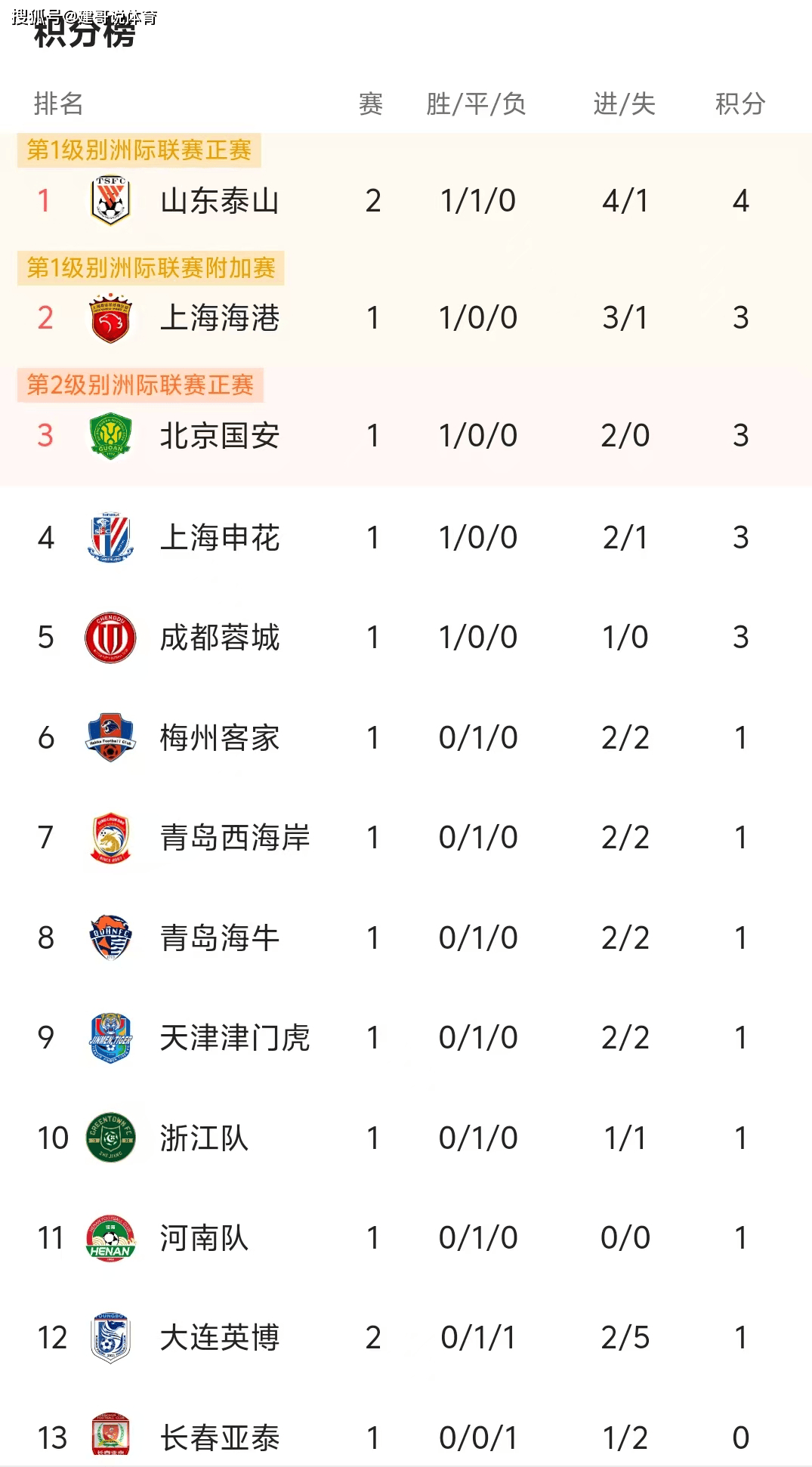
Task: Click the Chengdu Rongcheng red emblem
Action: [x=110, y=638]
